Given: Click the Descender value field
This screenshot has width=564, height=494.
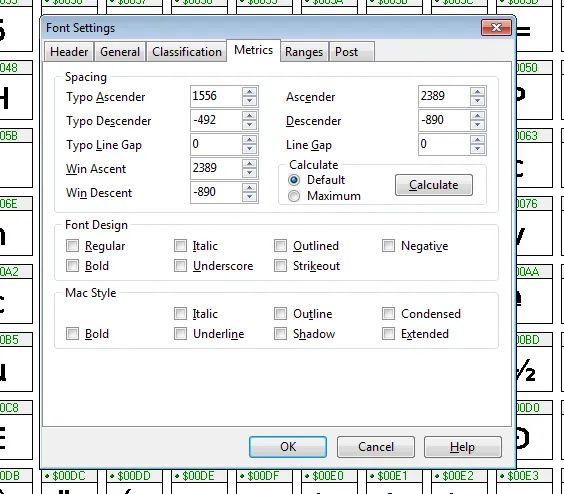Looking at the screenshot, I should tap(444, 120).
